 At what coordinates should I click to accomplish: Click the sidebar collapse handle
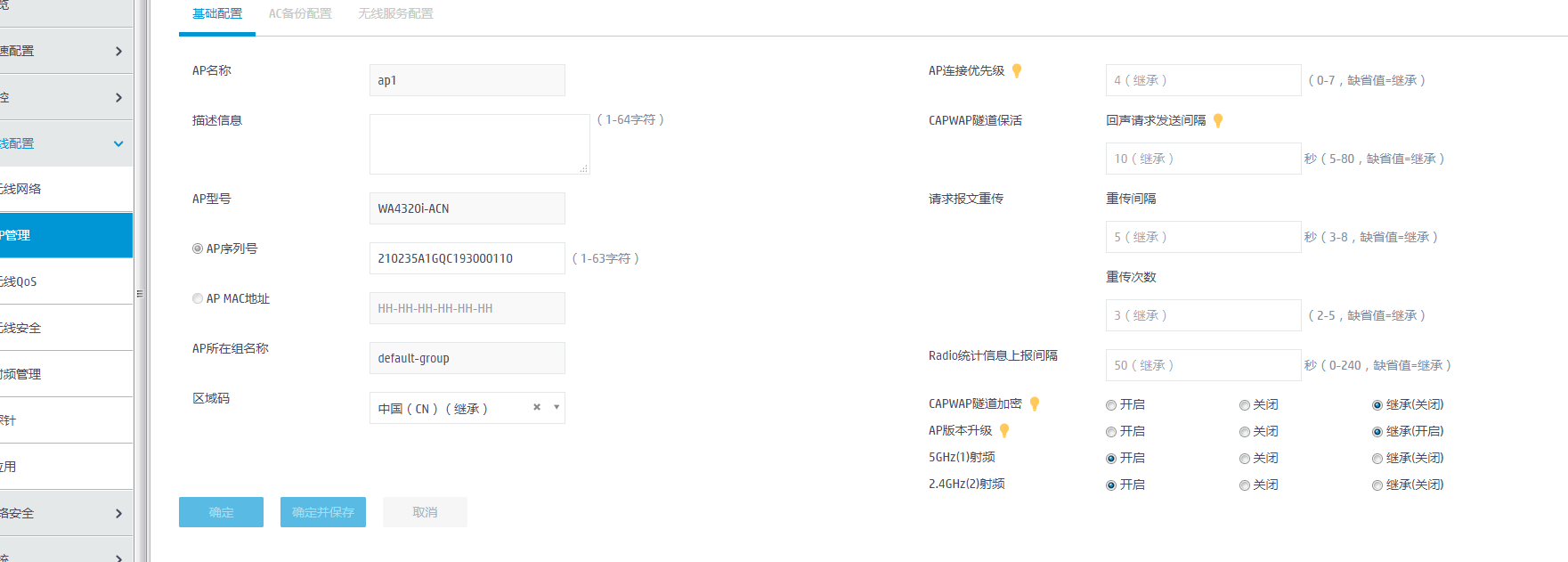click(140, 293)
